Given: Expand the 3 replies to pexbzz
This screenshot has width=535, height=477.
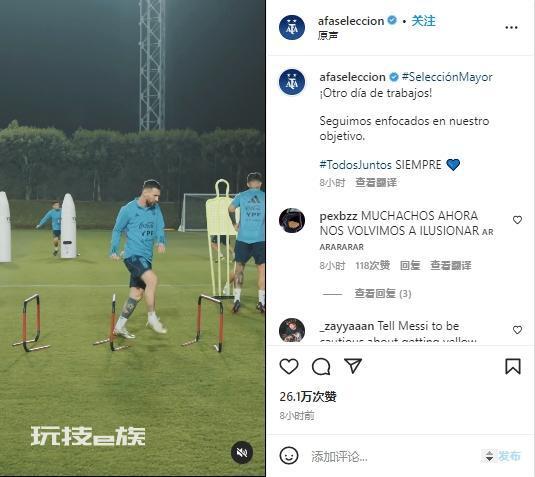Looking at the screenshot, I should (382, 293).
